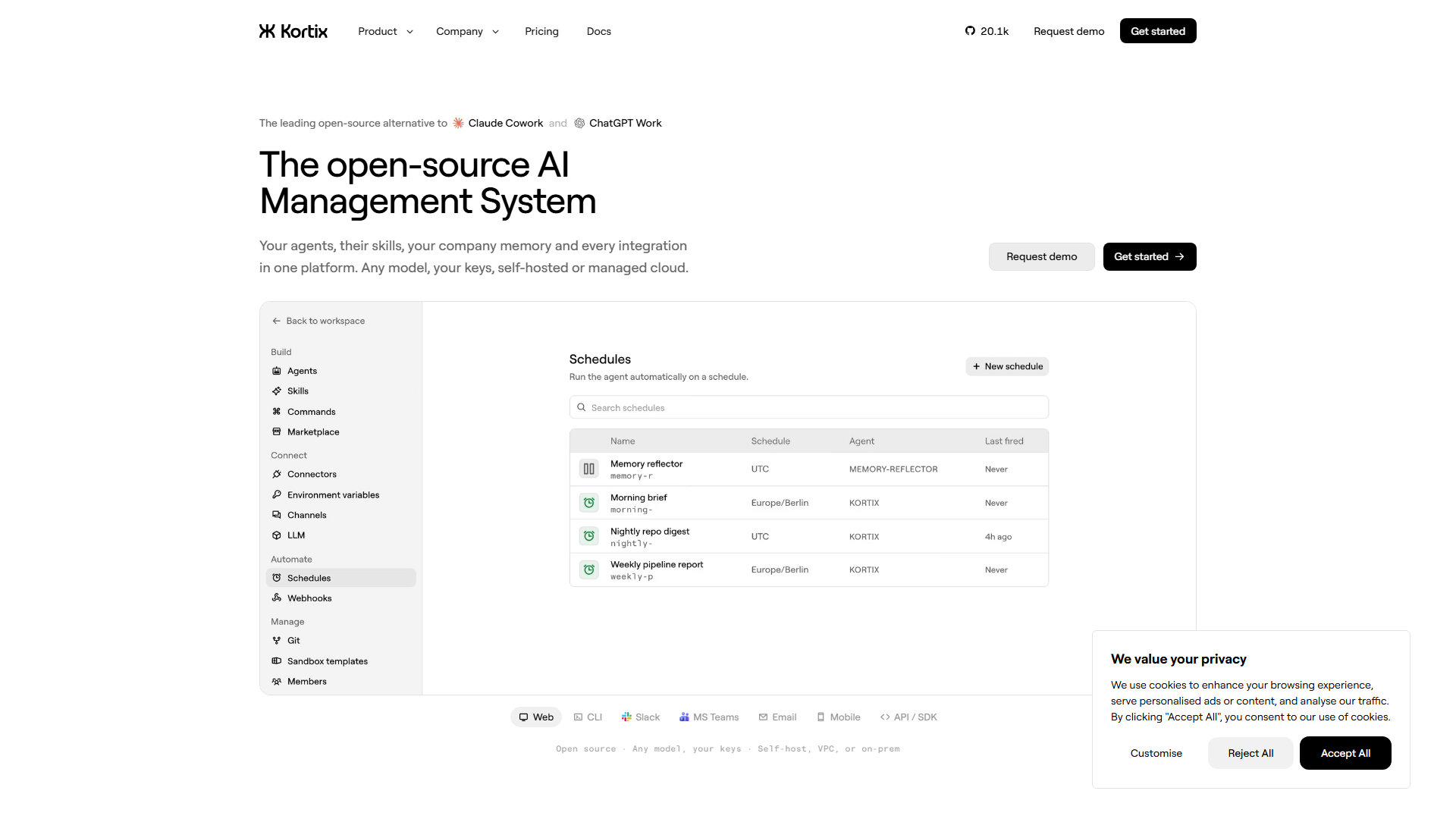1456x819 pixels.
Task: Switch to the Email tab
Action: click(x=777, y=717)
